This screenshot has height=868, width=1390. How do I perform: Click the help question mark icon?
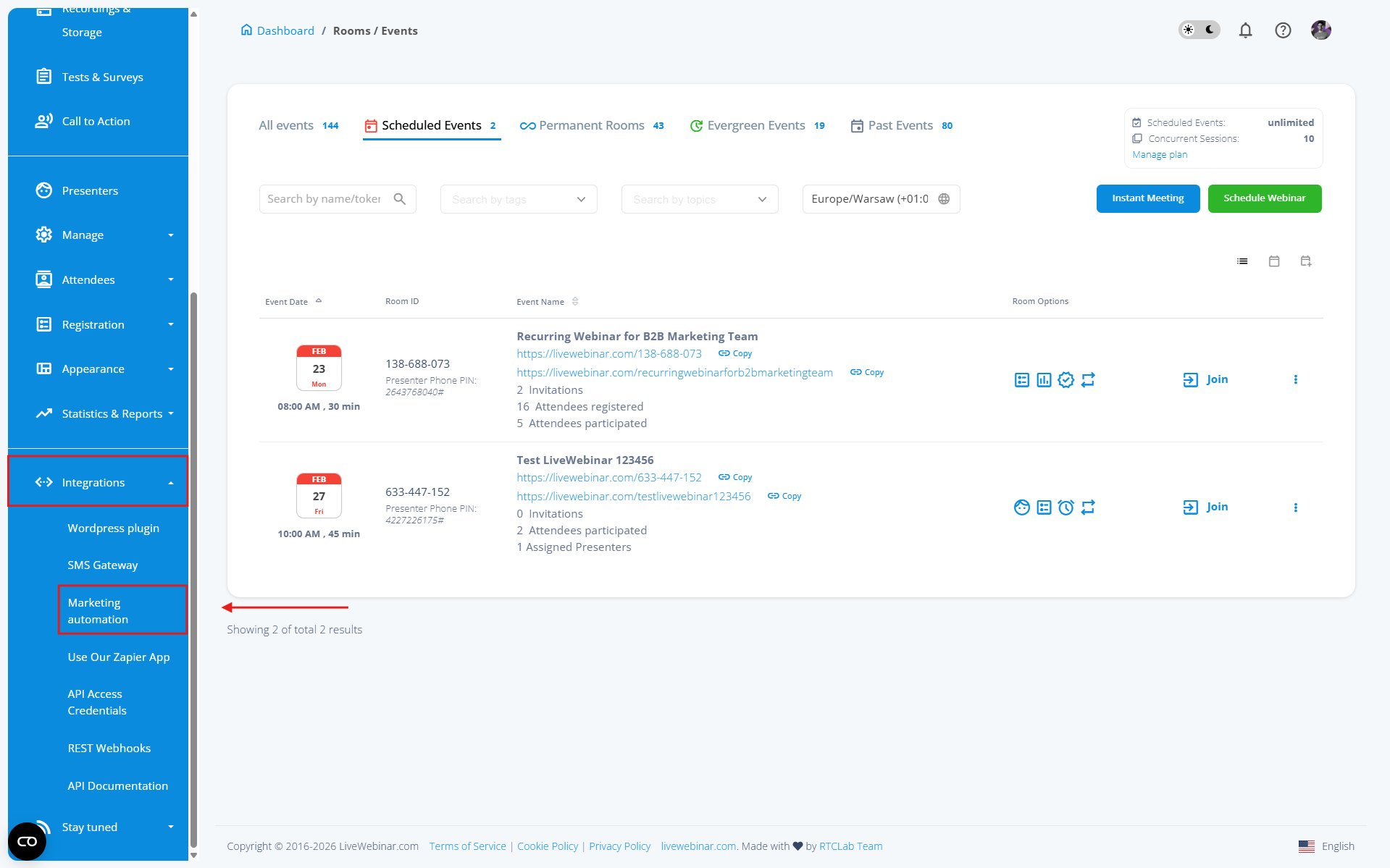click(1283, 30)
